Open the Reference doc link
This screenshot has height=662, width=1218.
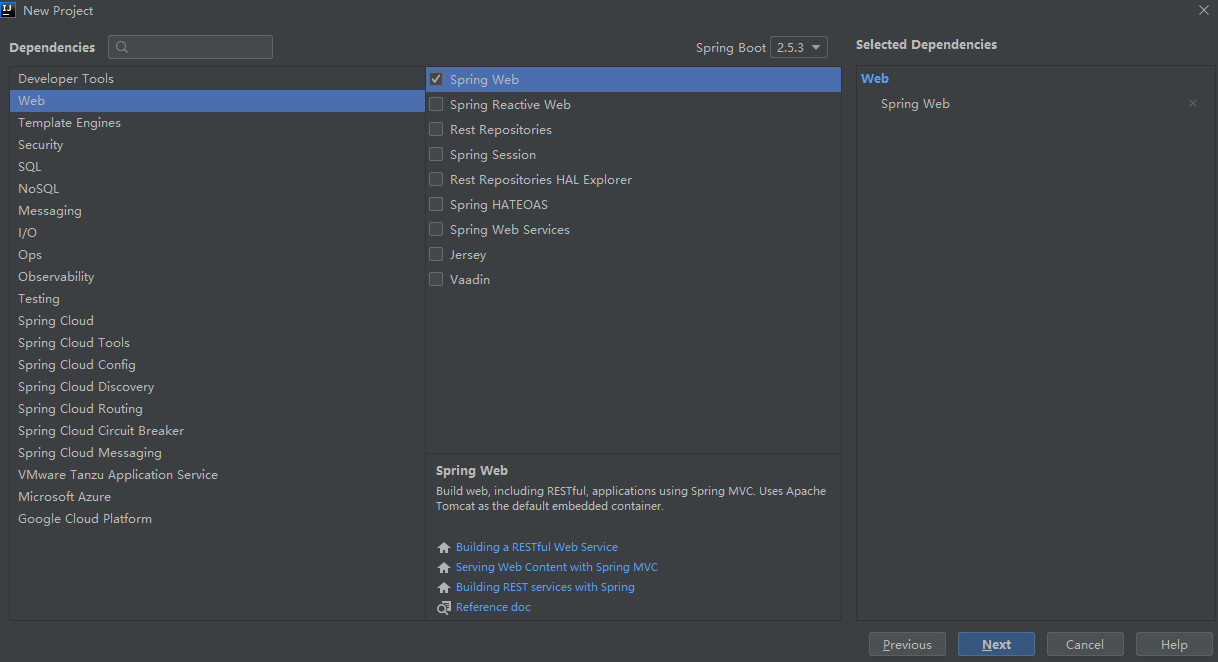point(493,607)
